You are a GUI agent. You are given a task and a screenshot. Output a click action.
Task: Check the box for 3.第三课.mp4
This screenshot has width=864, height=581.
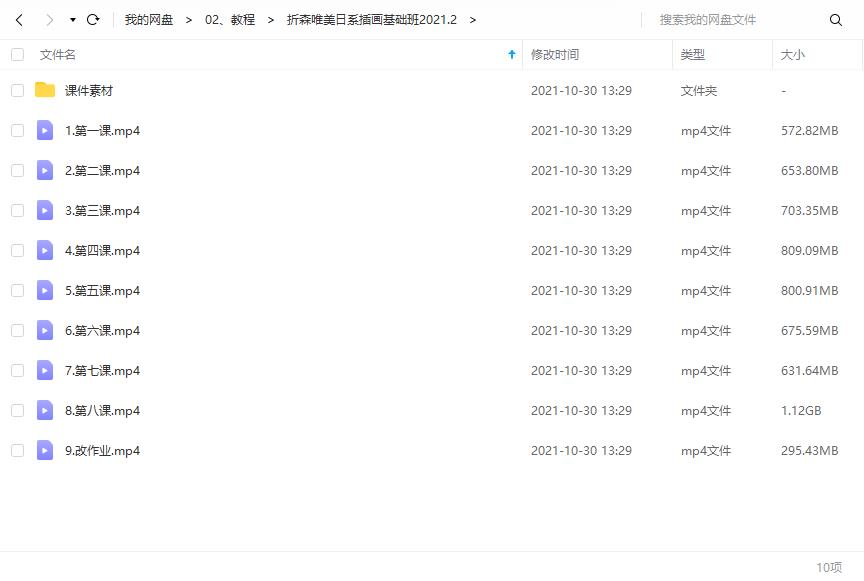coord(18,211)
